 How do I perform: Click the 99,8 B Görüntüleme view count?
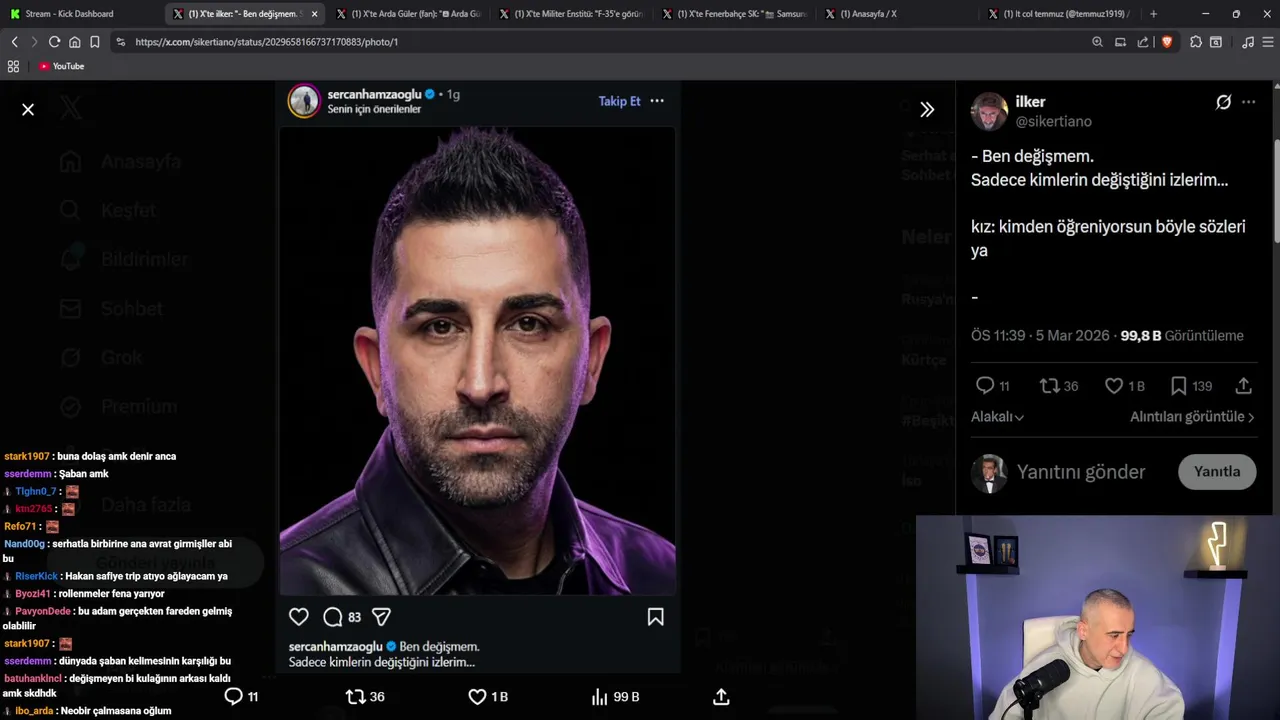tap(1182, 336)
